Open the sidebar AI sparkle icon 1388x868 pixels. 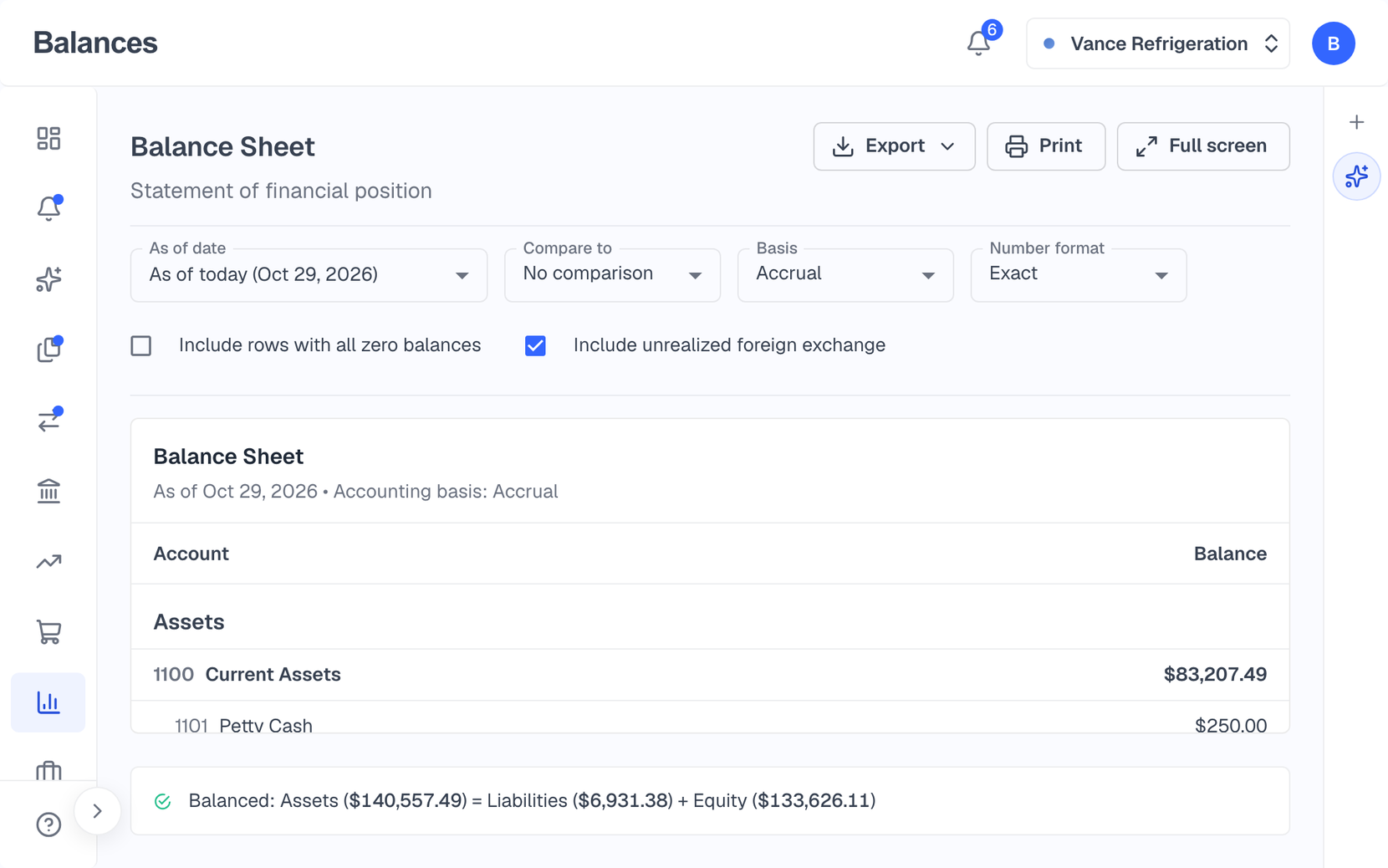(48, 279)
